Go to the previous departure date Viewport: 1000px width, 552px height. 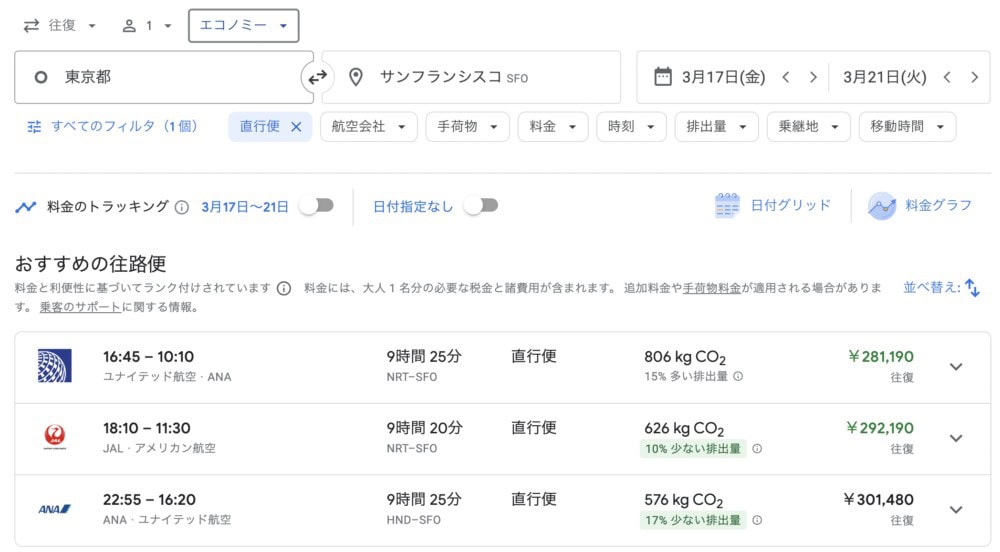pos(786,77)
